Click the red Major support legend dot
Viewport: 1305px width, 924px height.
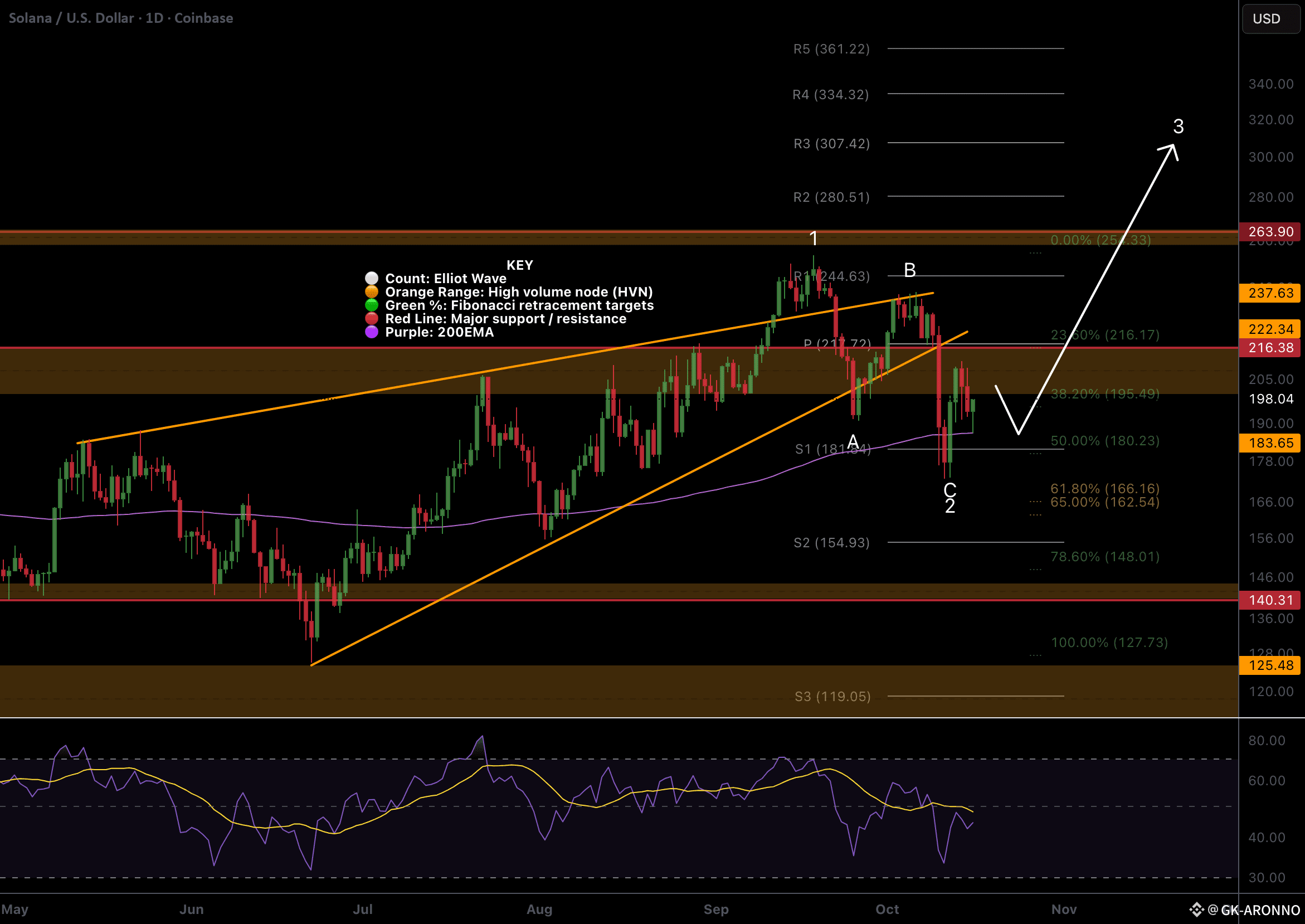tap(372, 319)
